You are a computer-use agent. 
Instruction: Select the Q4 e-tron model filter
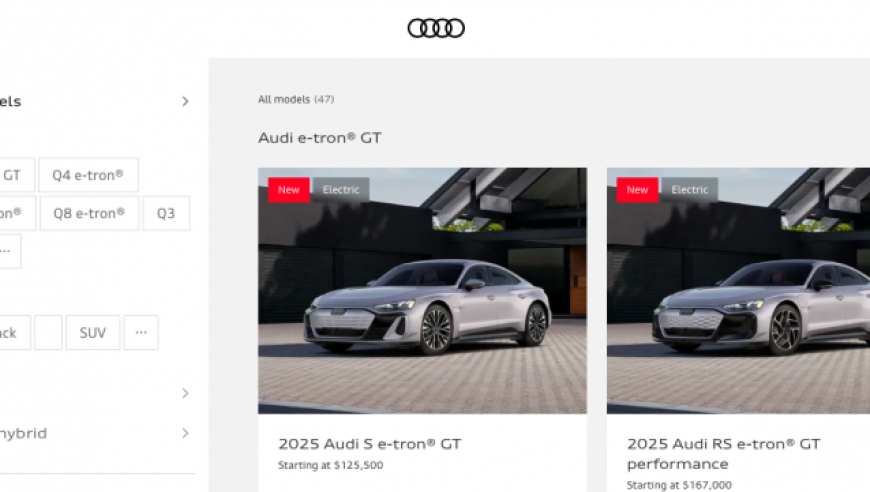coord(88,175)
